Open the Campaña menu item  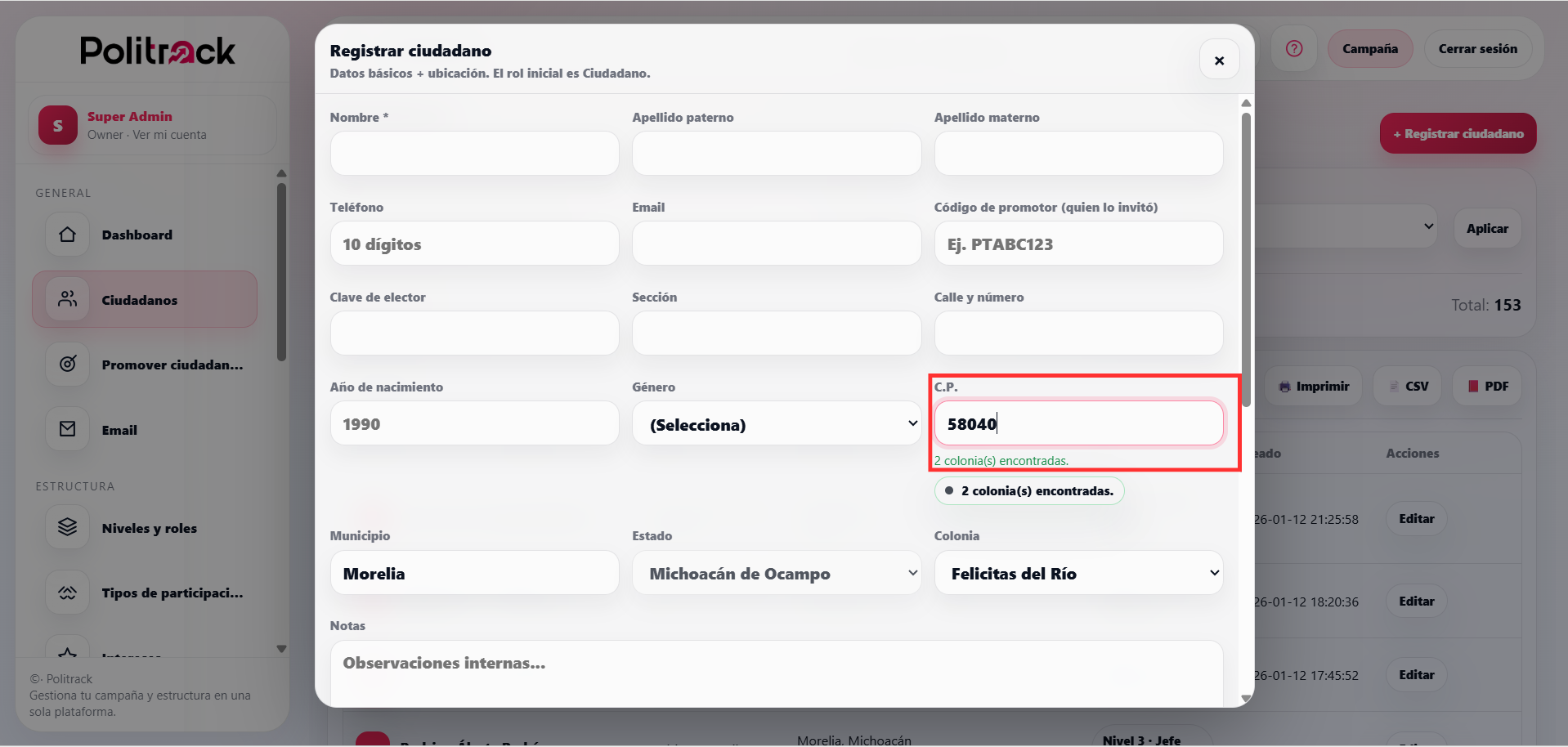pyautogui.click(x=1370, y=48)
